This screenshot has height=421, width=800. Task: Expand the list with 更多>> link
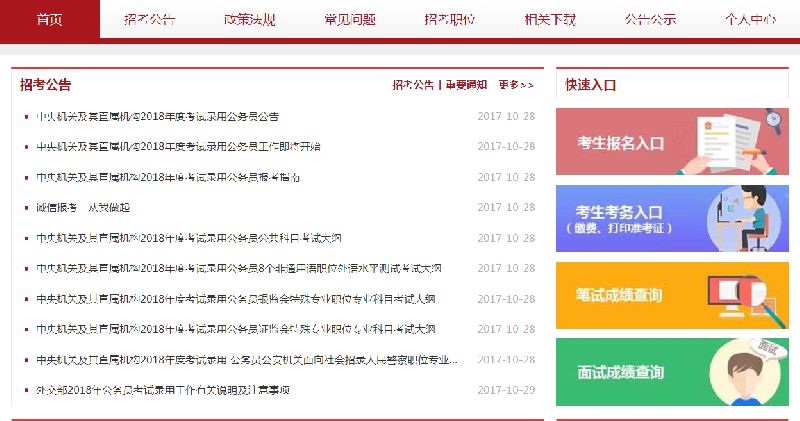click(516, 85)
